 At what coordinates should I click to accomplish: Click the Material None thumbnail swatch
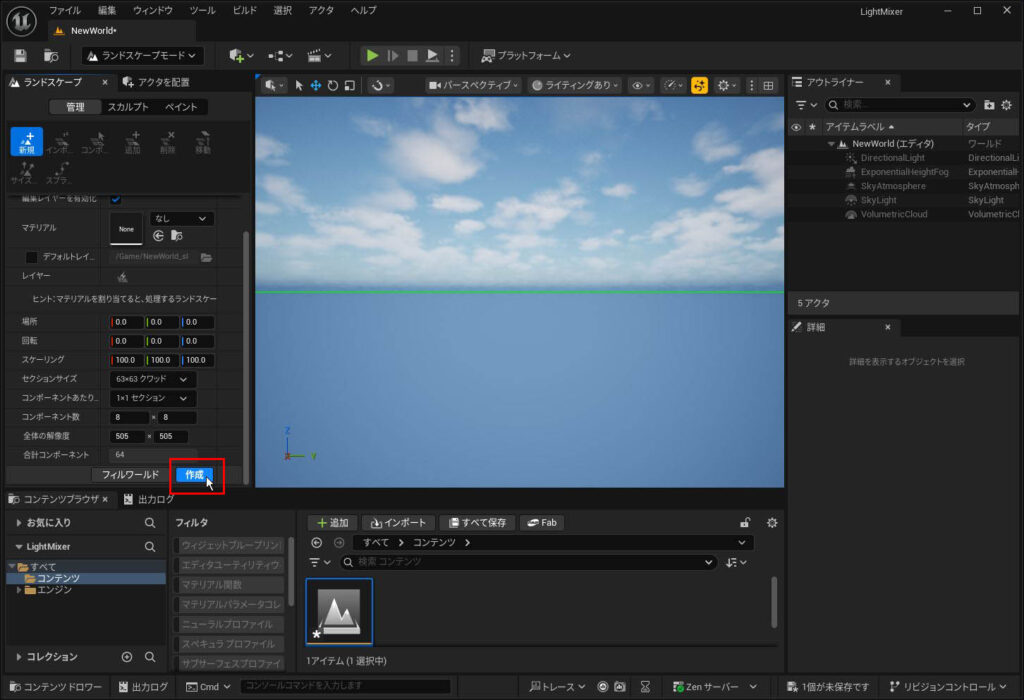[126, 228]
